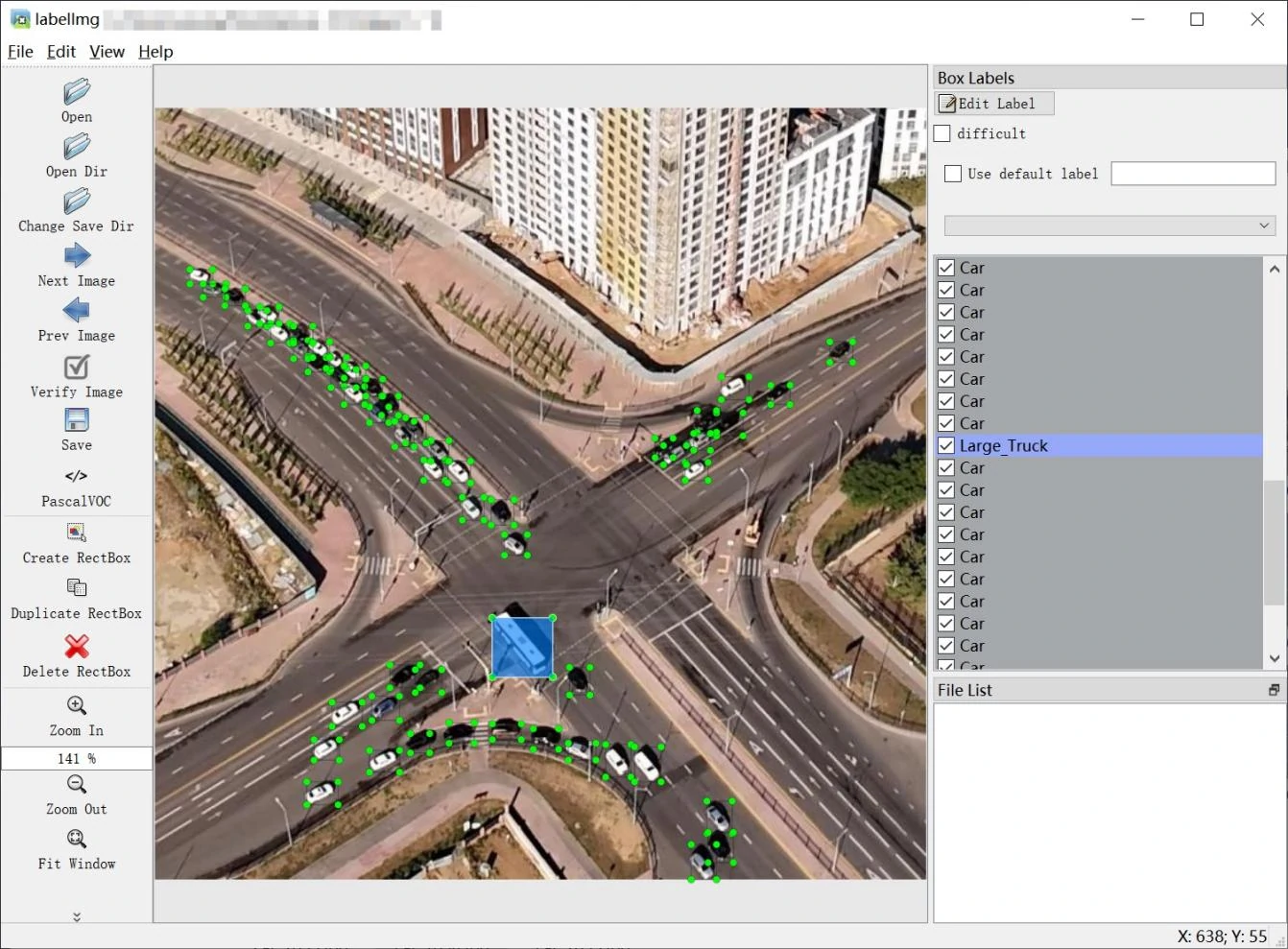Expand hidden toolbar items chevron
Viewport: 1288px width, 949px height.
77,916
